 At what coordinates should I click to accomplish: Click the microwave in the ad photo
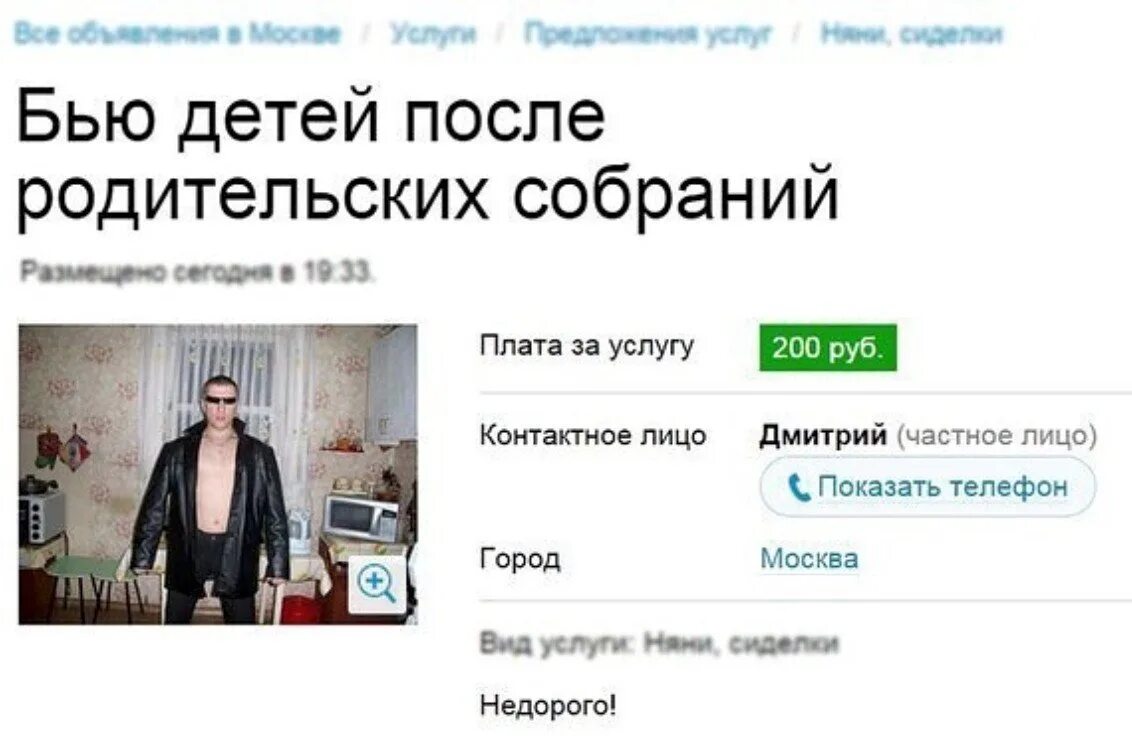coord(361,517)
